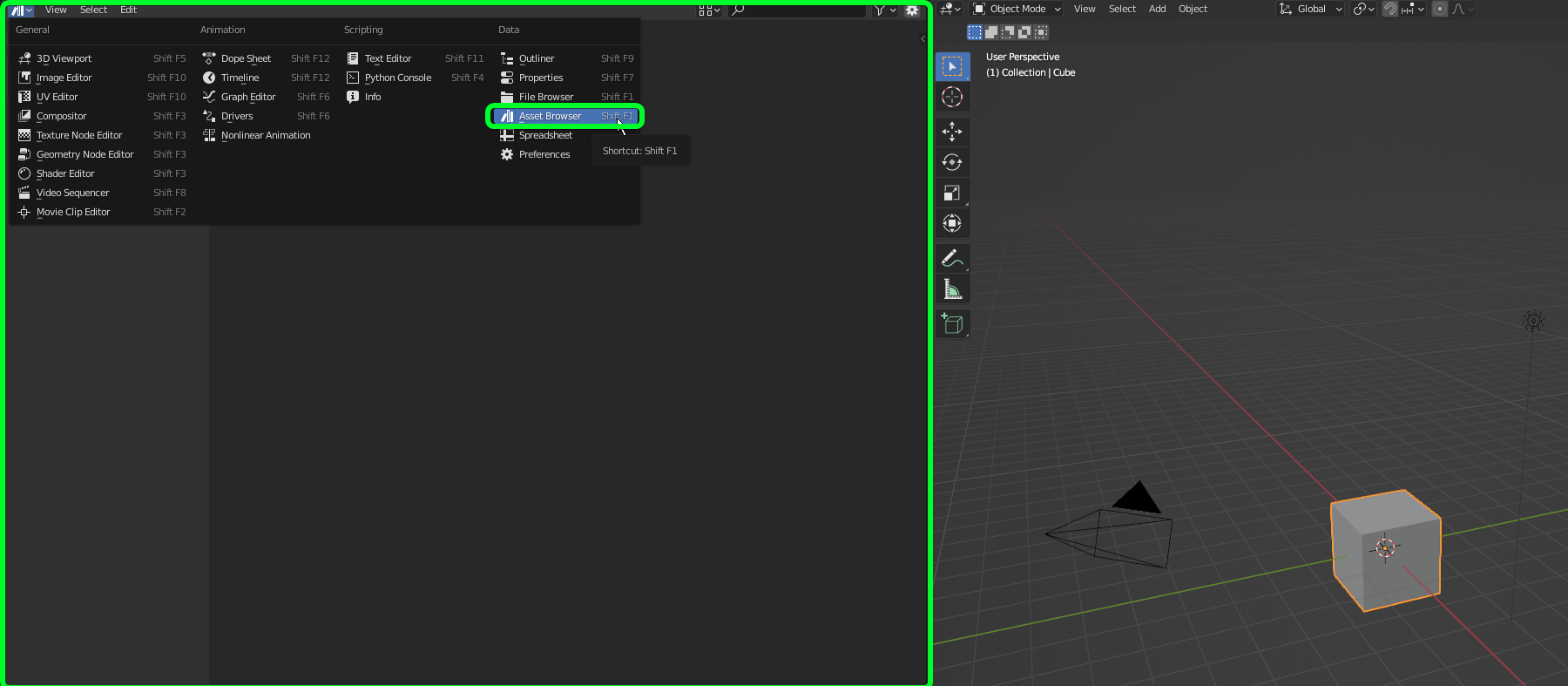The width and height of the screenshot is (1568, 686).
Task: Select the Measure tool
Action: [952, 289]
